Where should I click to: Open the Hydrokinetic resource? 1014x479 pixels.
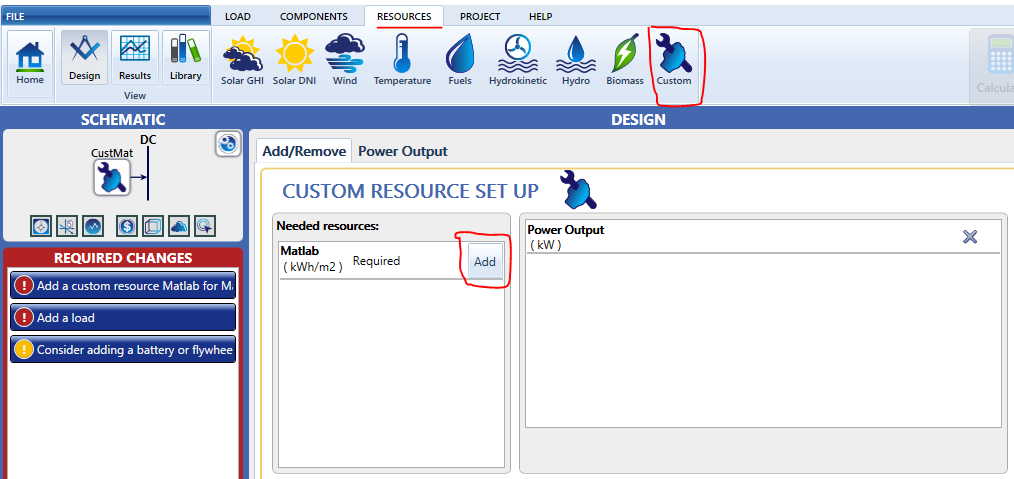pos(518,59)
